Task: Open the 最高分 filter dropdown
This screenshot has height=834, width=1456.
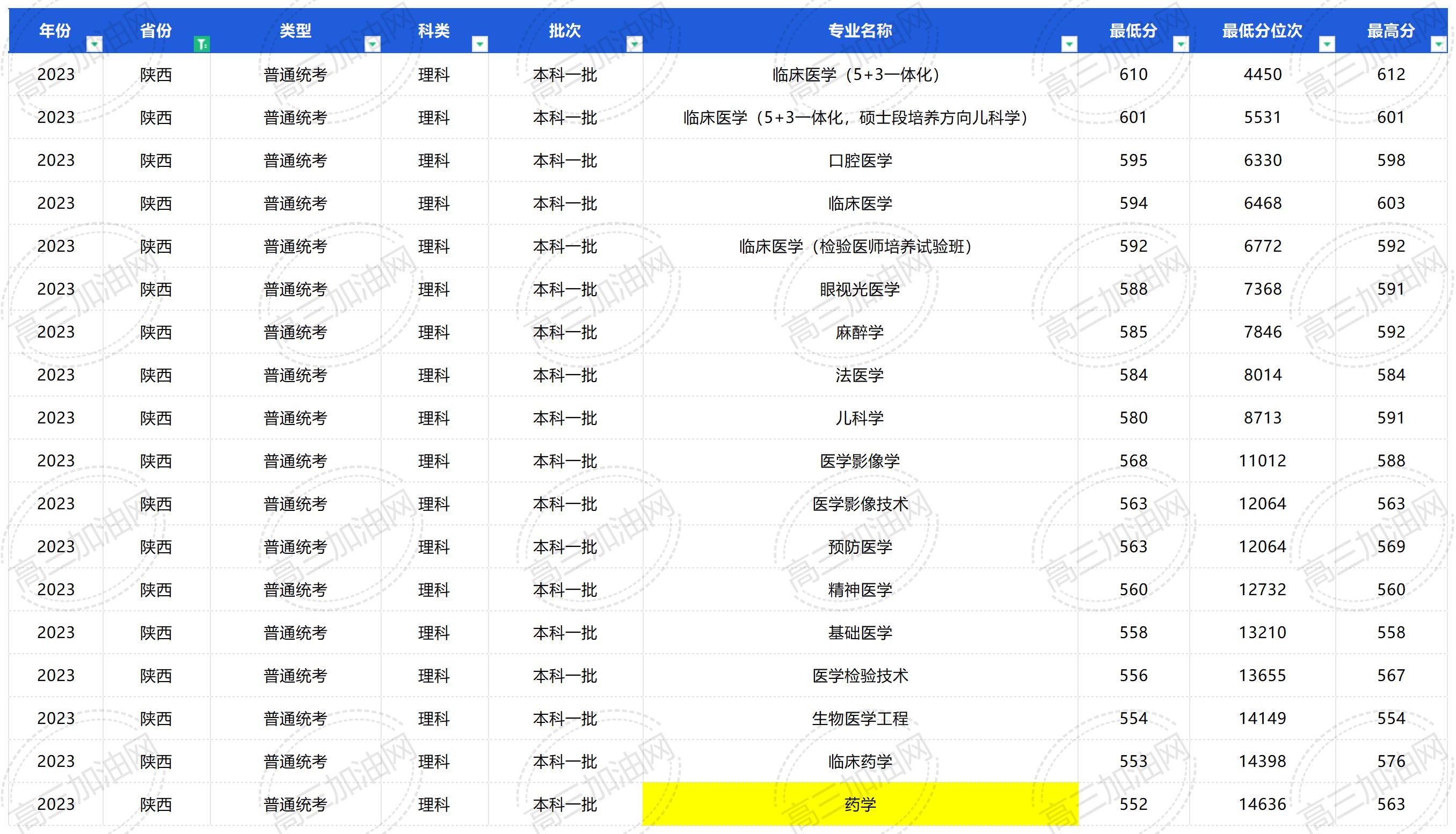Action: point(1439,44)
